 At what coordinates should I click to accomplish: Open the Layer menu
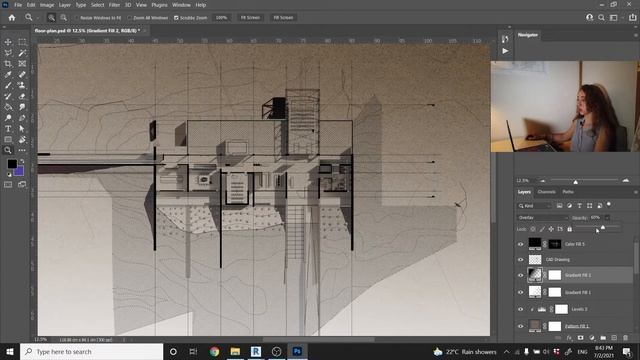(x=64, y=5)
